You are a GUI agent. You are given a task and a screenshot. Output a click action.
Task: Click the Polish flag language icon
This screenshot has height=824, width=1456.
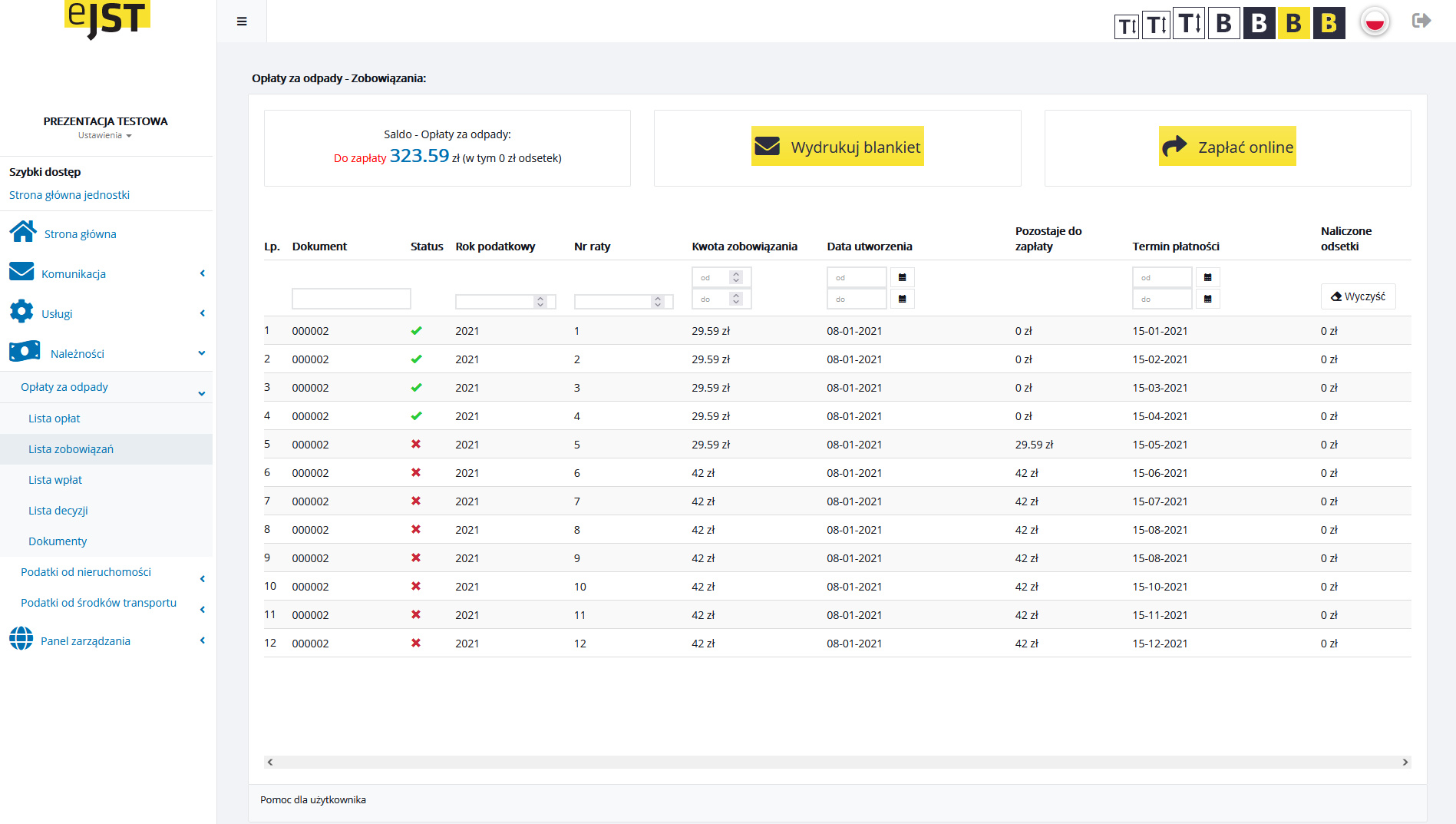click(x=1375, y=22)
